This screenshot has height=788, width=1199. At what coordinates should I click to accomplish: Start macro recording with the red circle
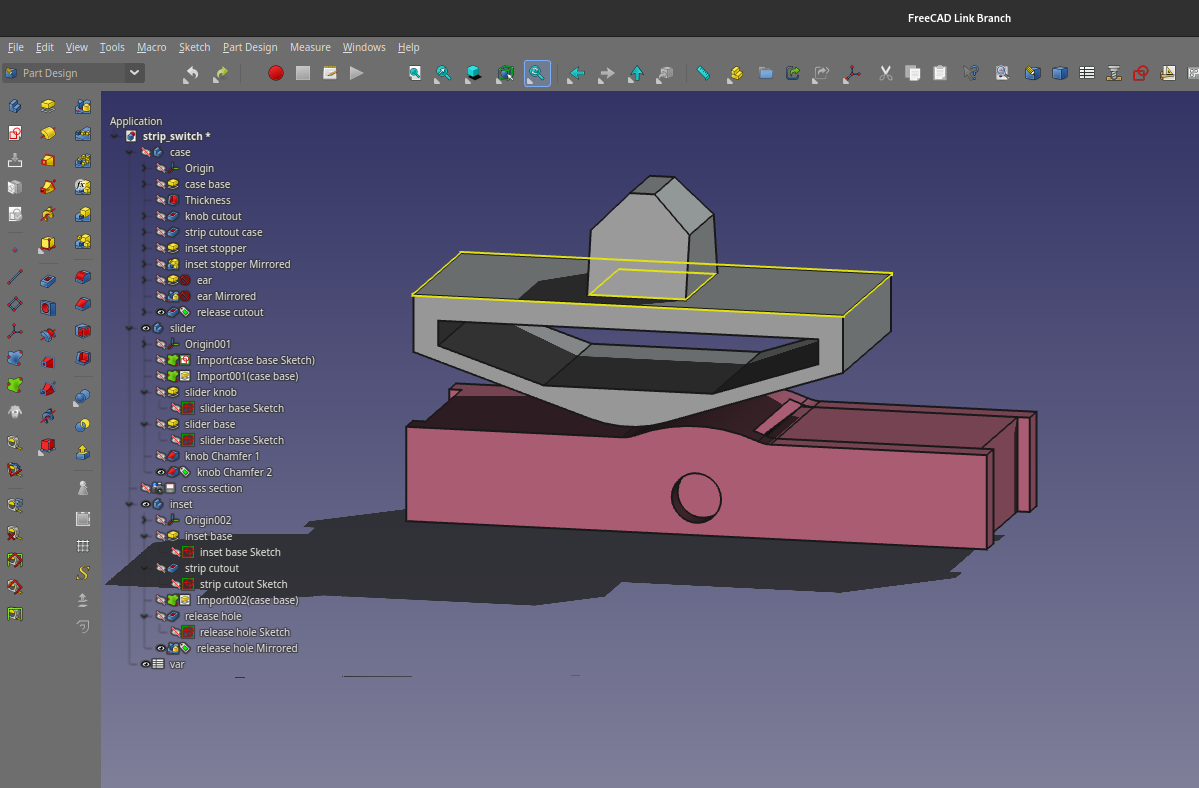(x=276, y=73)
